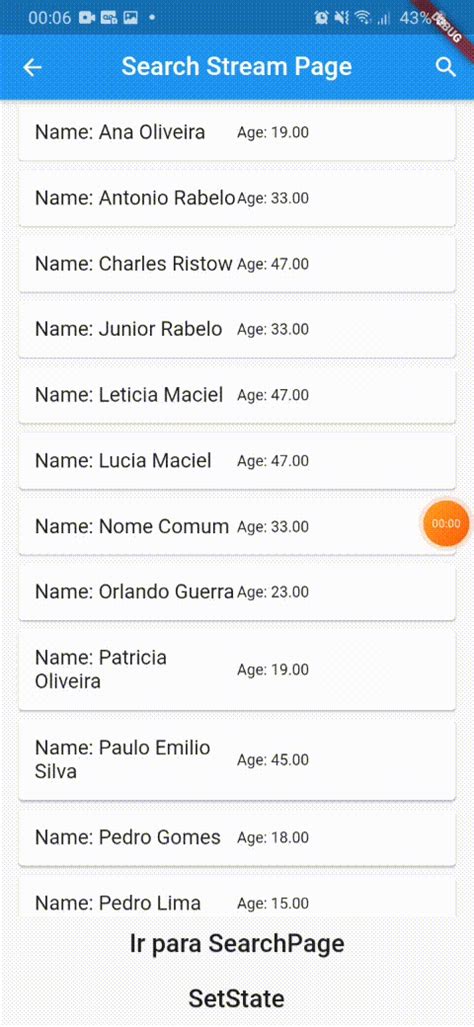Tap the muted sound status icon
Viewport: 474px width, 1027px height.
tap(342, 18)
